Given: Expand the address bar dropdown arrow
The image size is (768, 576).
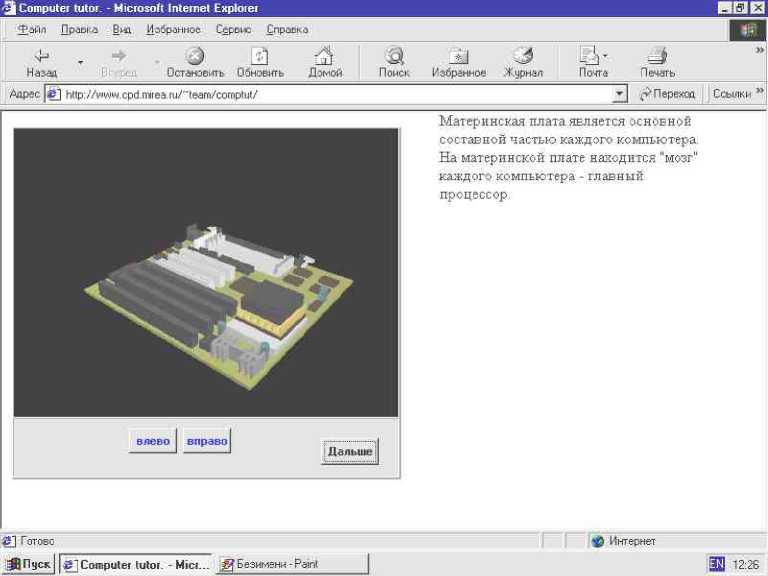Looking at the screenshot, I should [x=620, y=94].
